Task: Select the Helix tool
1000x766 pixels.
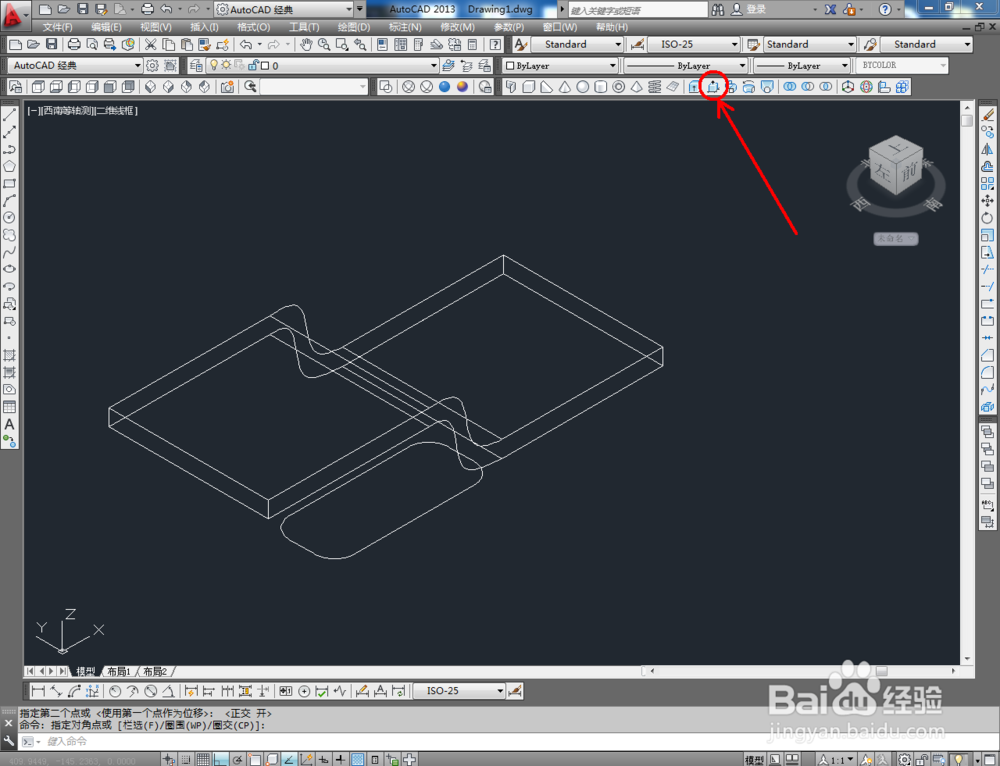Action: tap(654, 87)
